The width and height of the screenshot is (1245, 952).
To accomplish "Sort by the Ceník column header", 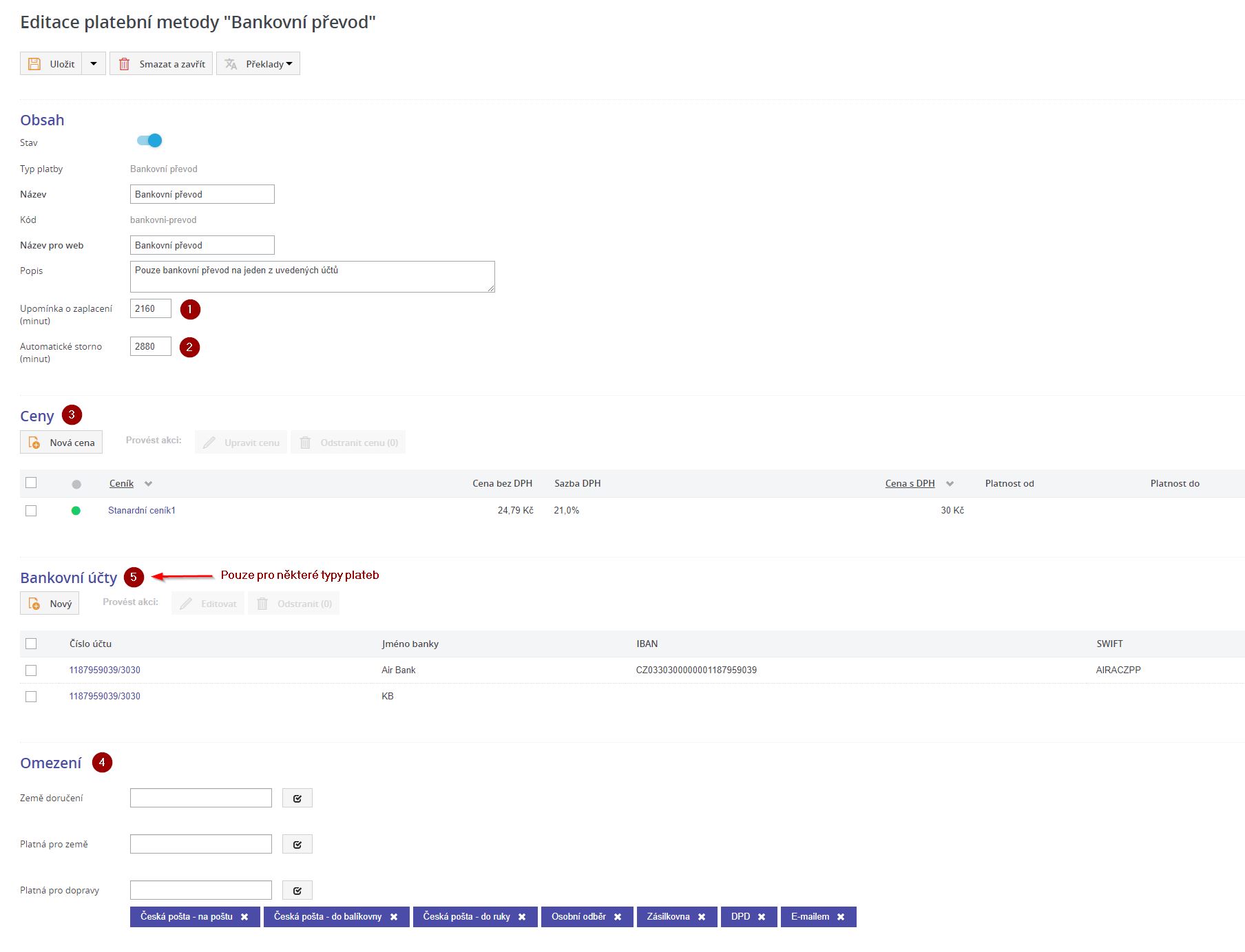I will (122, 483).
